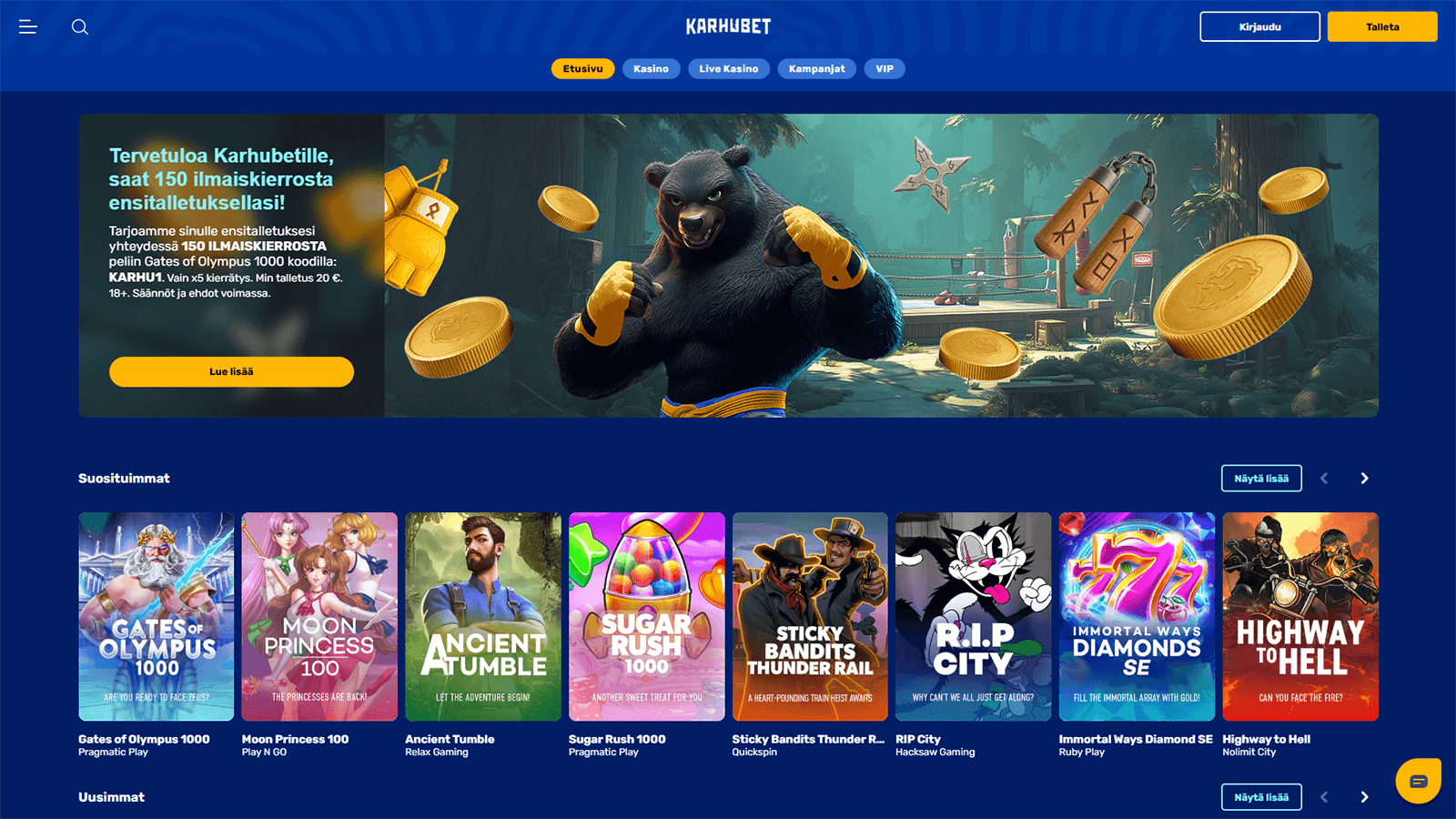Click Lue lisää on welcome banner
Screen dimensions: 1456x819
(231, 371)
